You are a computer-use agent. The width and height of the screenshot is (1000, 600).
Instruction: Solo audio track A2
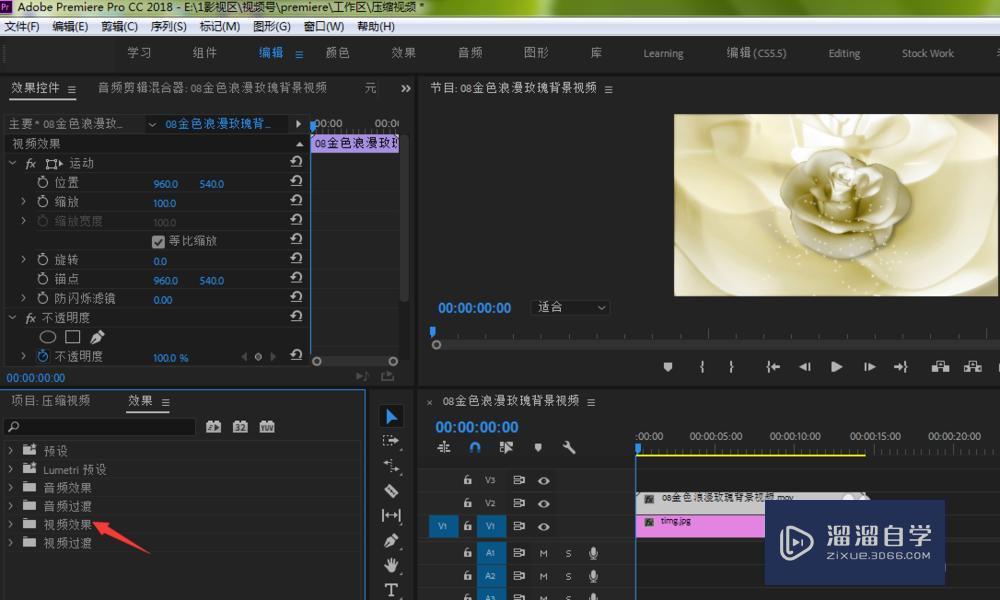click(568, 576)
